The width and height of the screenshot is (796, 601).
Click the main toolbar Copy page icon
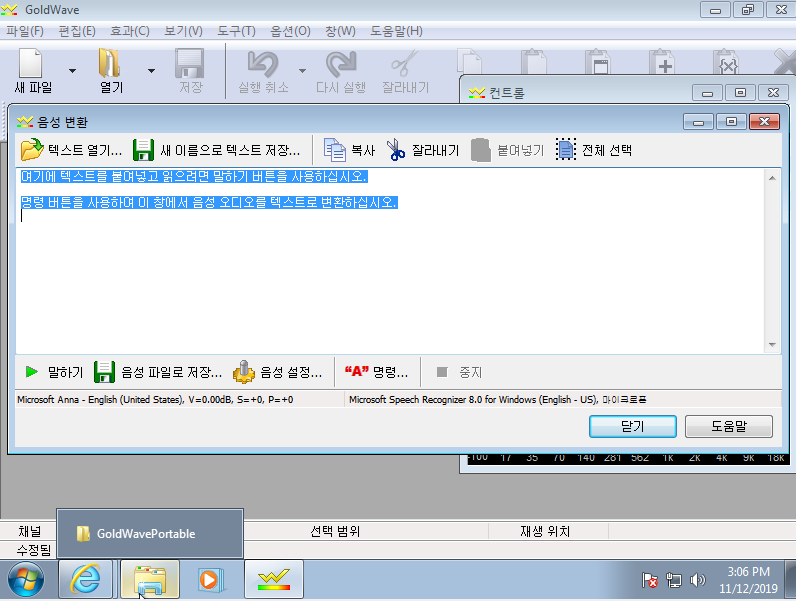(470, 62)
